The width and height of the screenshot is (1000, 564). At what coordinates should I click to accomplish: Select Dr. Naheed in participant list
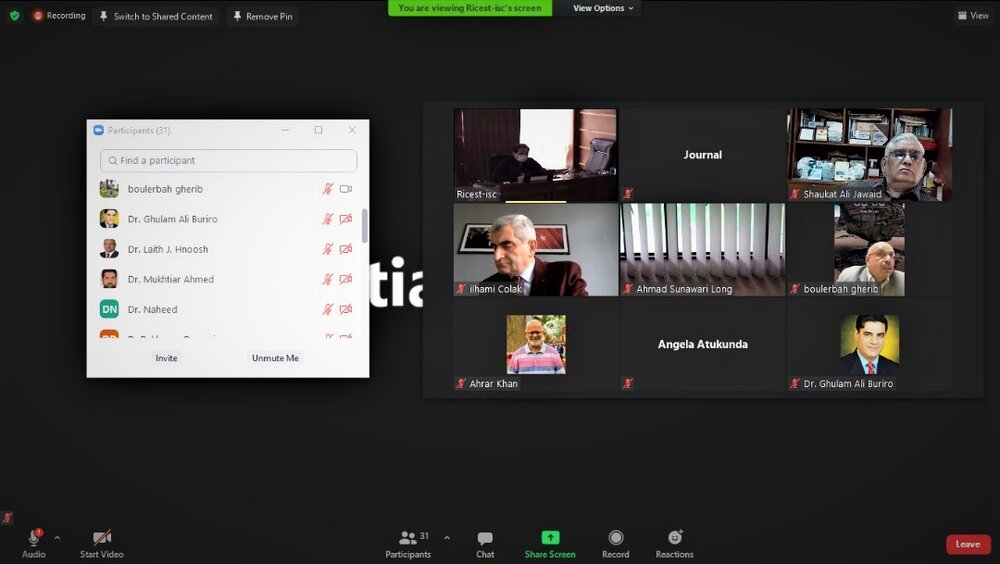(x=226, y=309)
